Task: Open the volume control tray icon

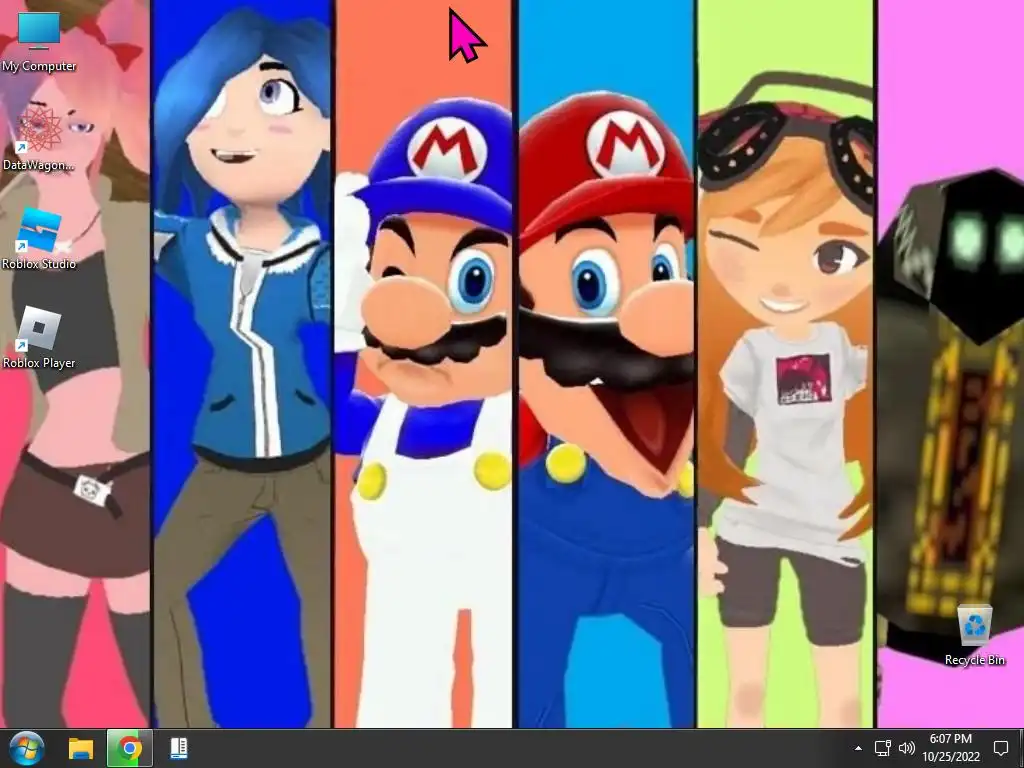Action: (x=906, y=748)
